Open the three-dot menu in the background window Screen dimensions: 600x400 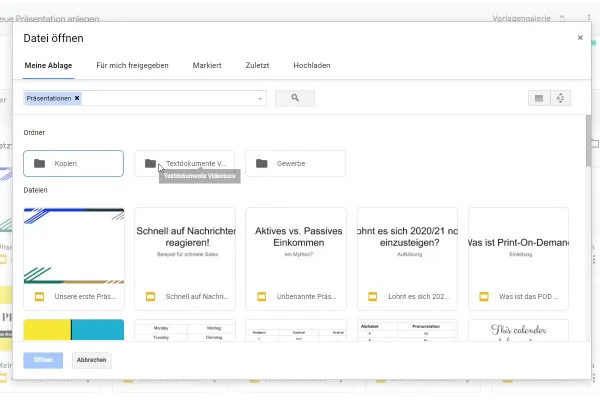click(589, 18)
